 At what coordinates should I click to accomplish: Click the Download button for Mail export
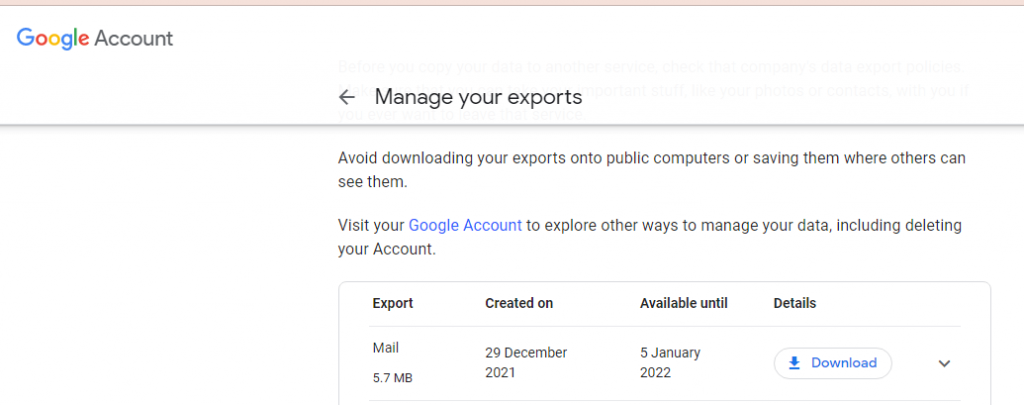click(833, 363)
